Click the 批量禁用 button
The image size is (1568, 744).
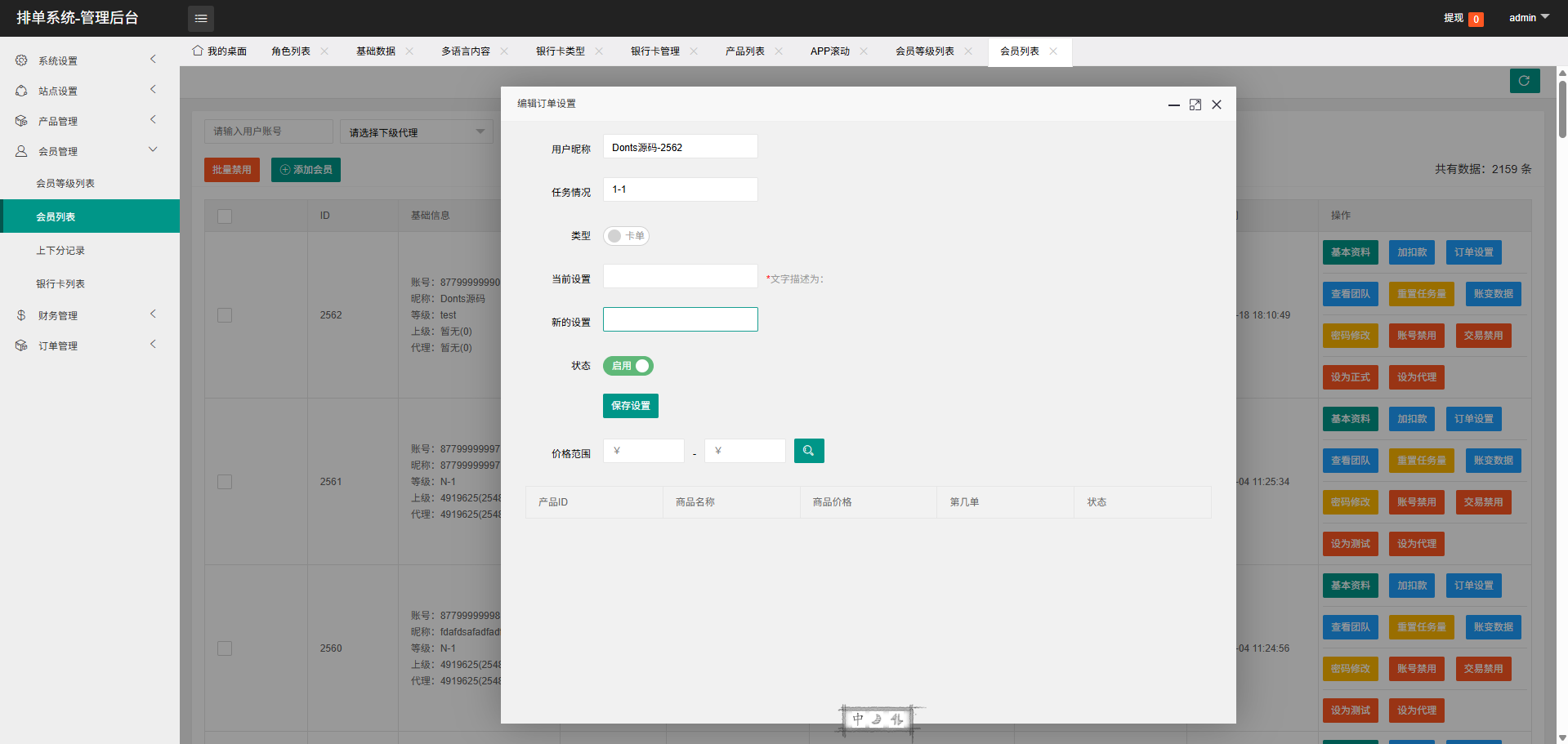(x=232, y=170)
